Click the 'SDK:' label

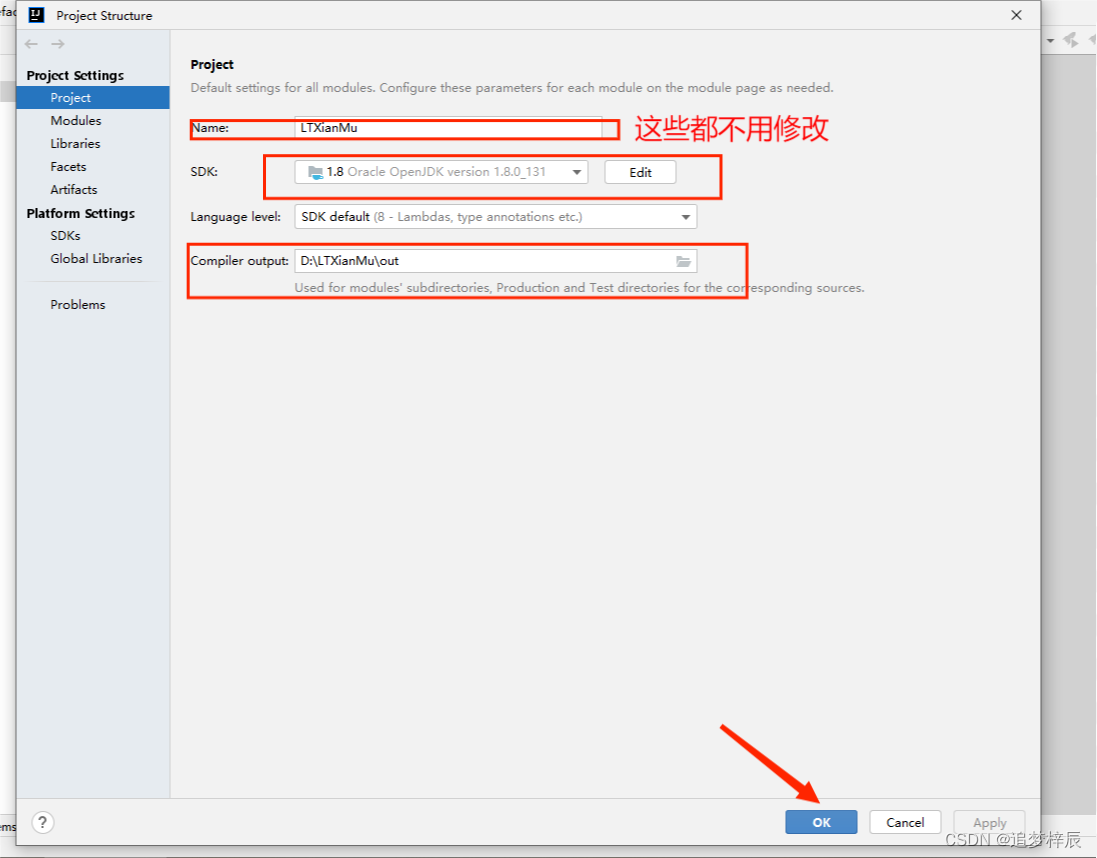point(204,171)
